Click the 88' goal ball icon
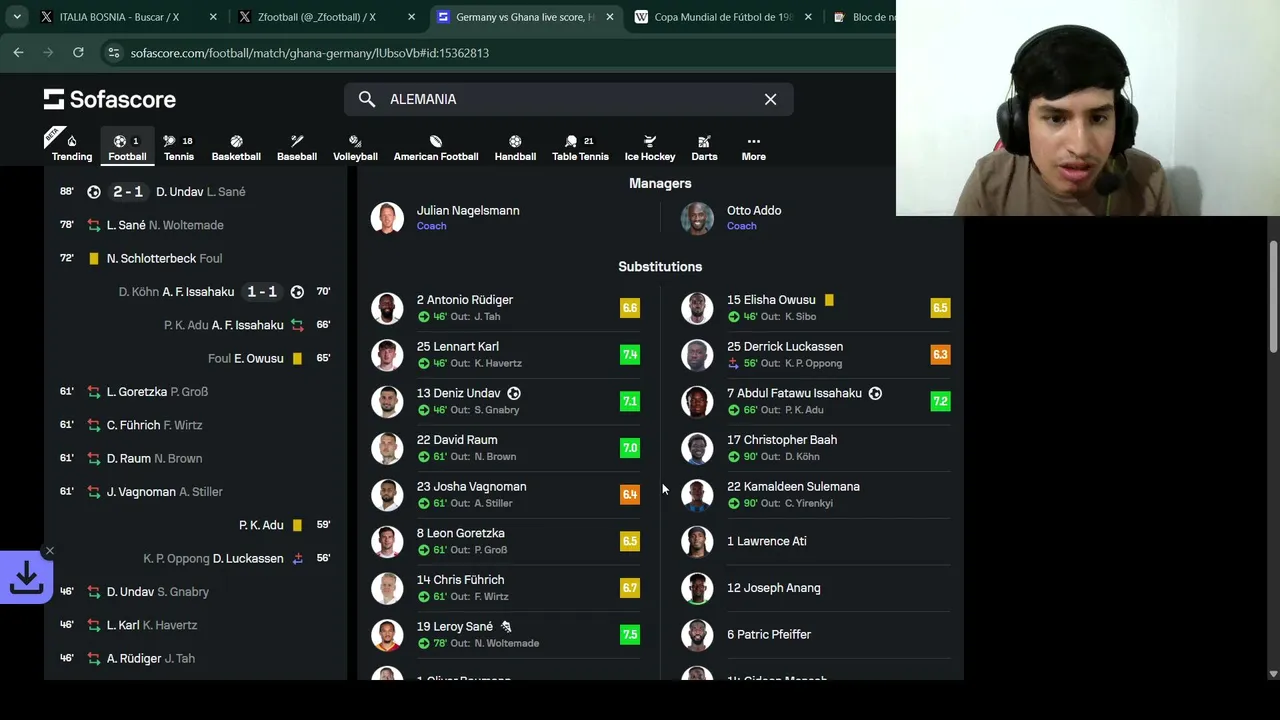The image size is (1280, 720). pyautogui.click(x=94, y=191)
